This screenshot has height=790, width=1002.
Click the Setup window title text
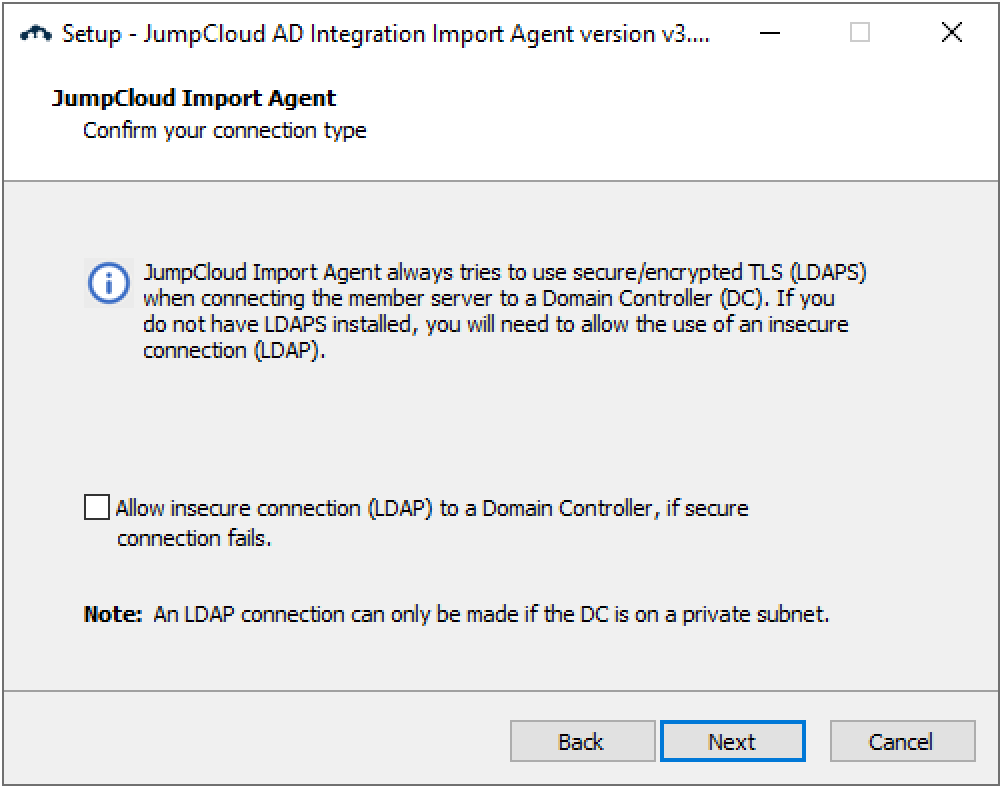pyautogui.click(x=385, y=33)
